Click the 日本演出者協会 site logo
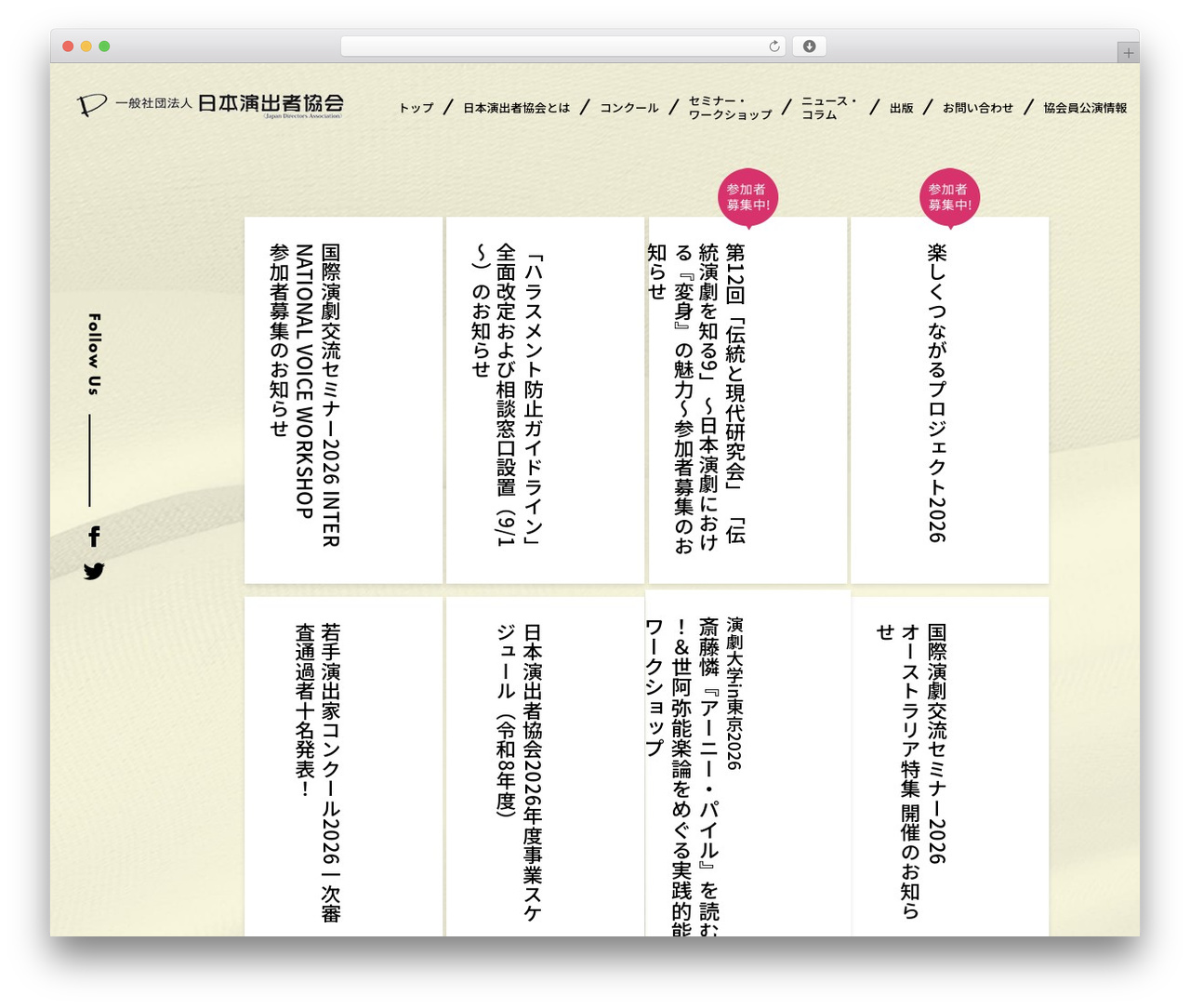Viewport: 1190px width, 1008px height. [x=210, y=105]
